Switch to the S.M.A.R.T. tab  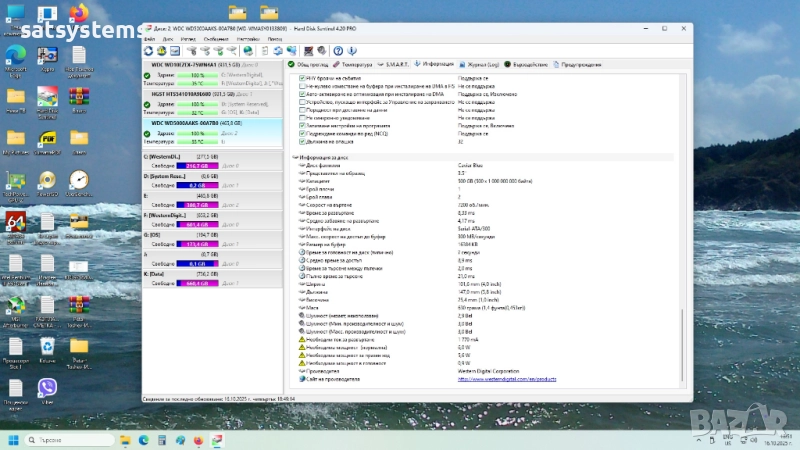tap(394, 64)
